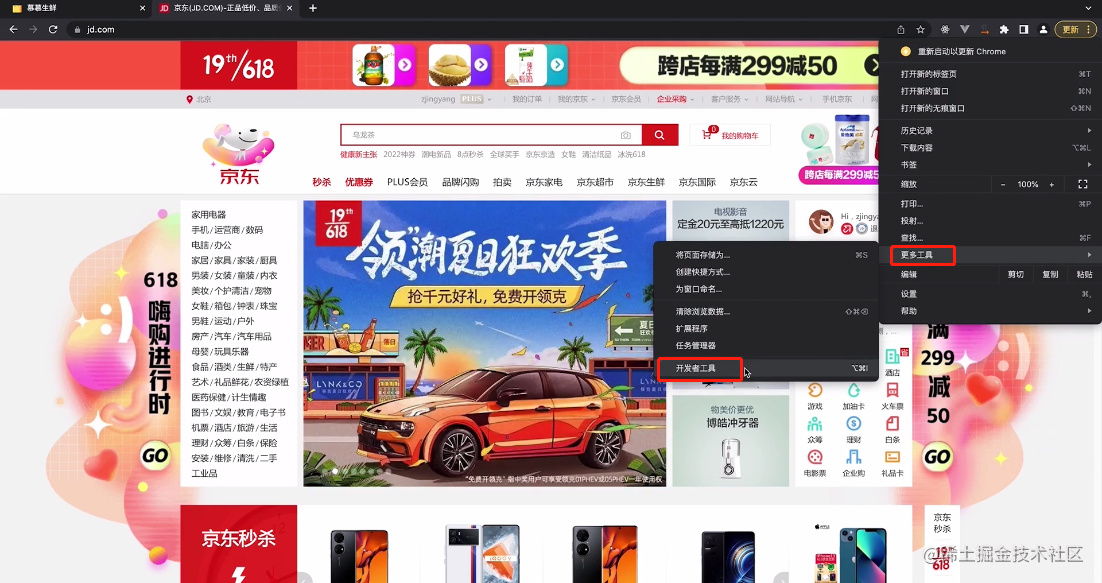This screenshot has height=583, width=1102.
Task: Bookmark page with the star icon
Action: click(x=921, y=30)
